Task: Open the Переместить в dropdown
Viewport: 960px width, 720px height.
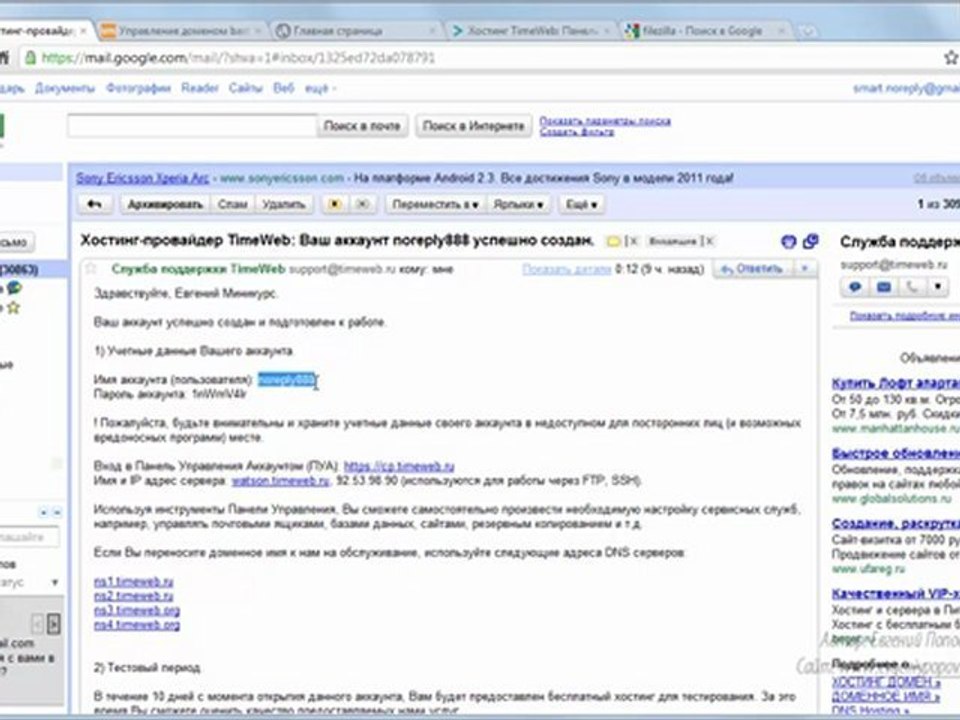Action: [435, 204]
